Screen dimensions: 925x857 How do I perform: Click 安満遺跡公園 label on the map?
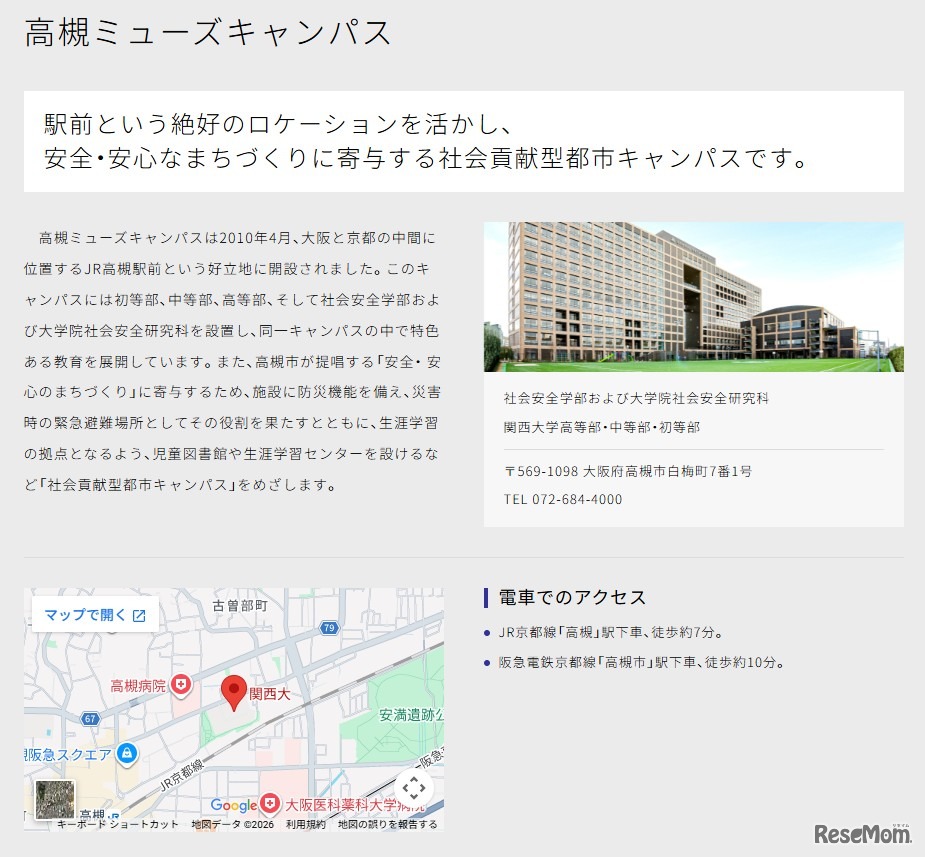(411, 715)
